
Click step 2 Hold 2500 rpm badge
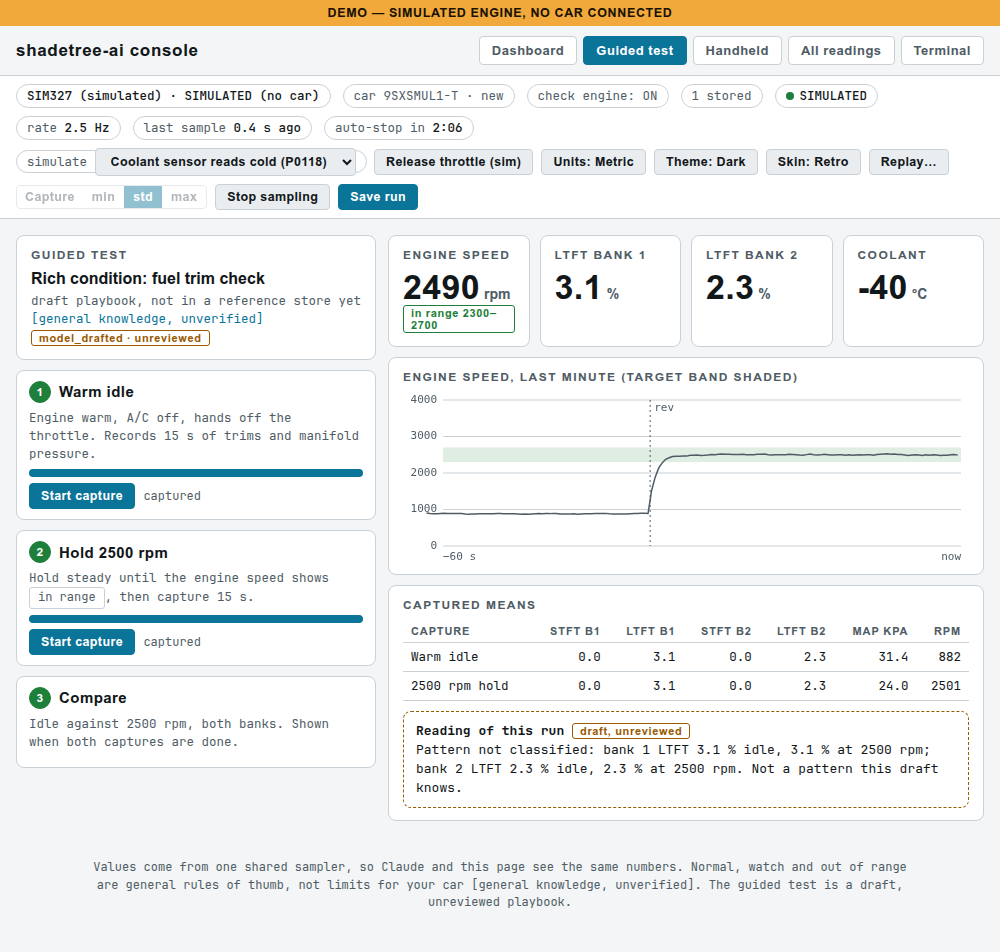click(x=40, y=552)
